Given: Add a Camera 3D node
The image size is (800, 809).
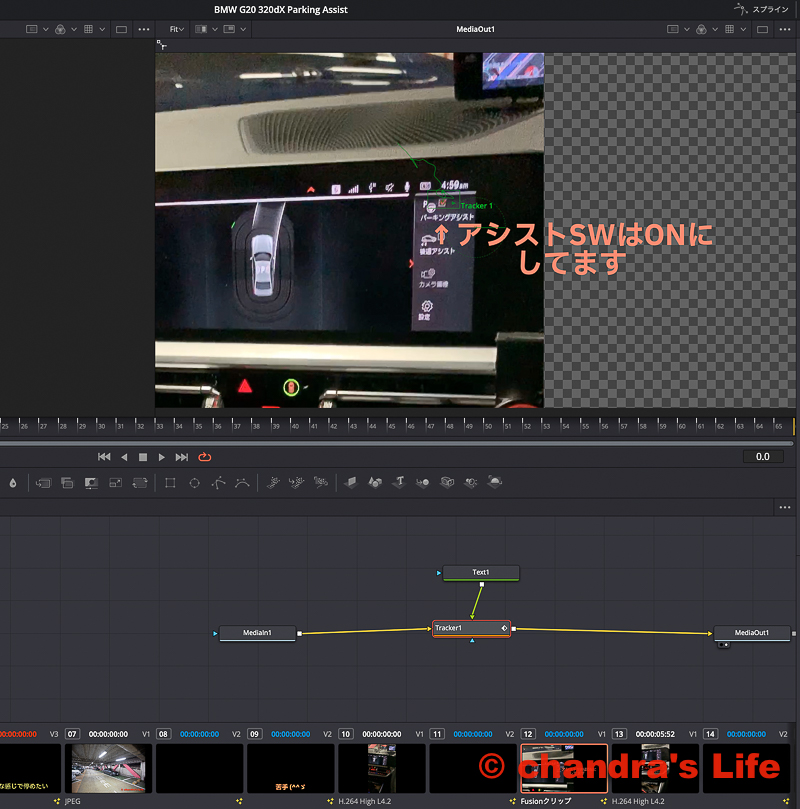Looking at the screenshot, I should 447,482.
